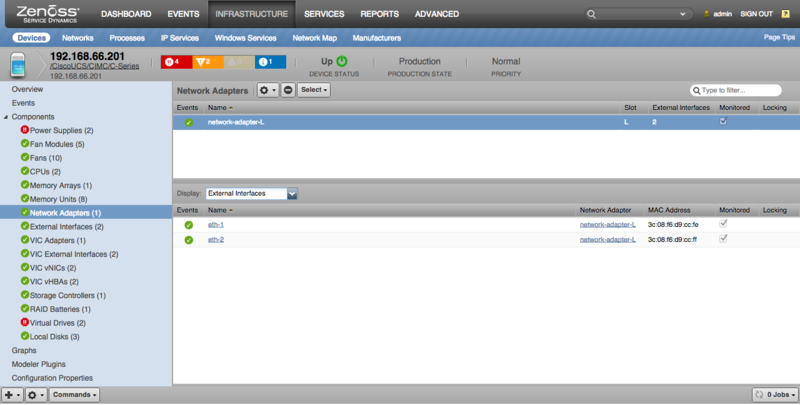Screen dimensions: 800x405
Task: Open the Display External Interfaces combo box
Action: tap(251, 194)
